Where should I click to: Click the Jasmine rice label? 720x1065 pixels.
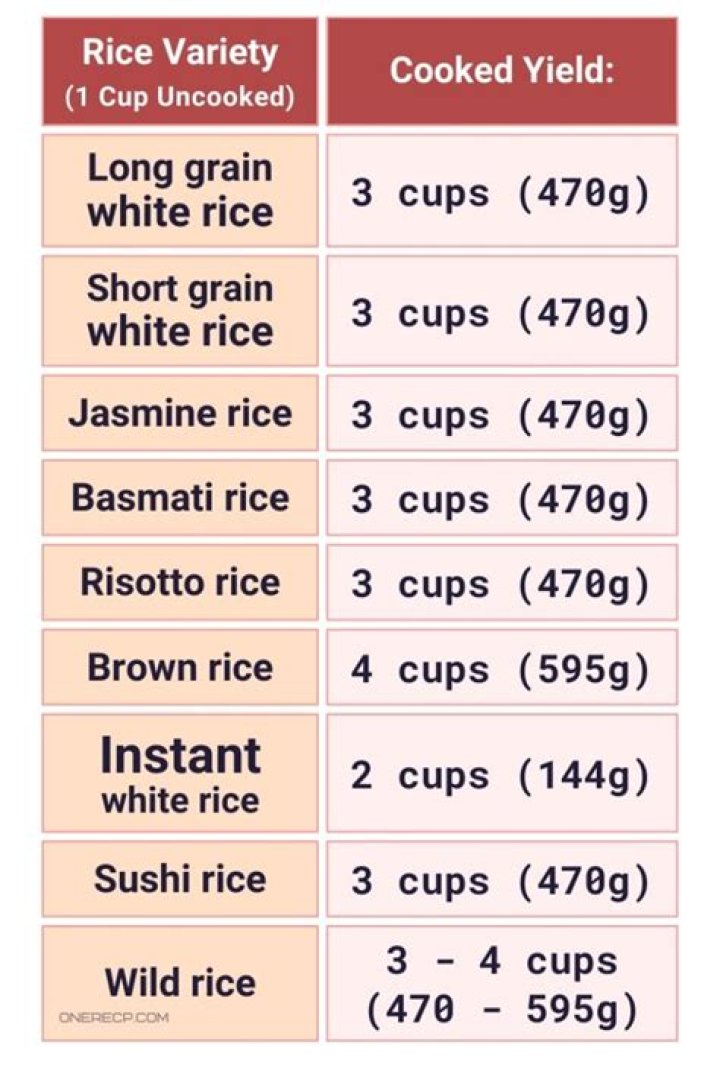pyautogui.click(x=180, y=414)
